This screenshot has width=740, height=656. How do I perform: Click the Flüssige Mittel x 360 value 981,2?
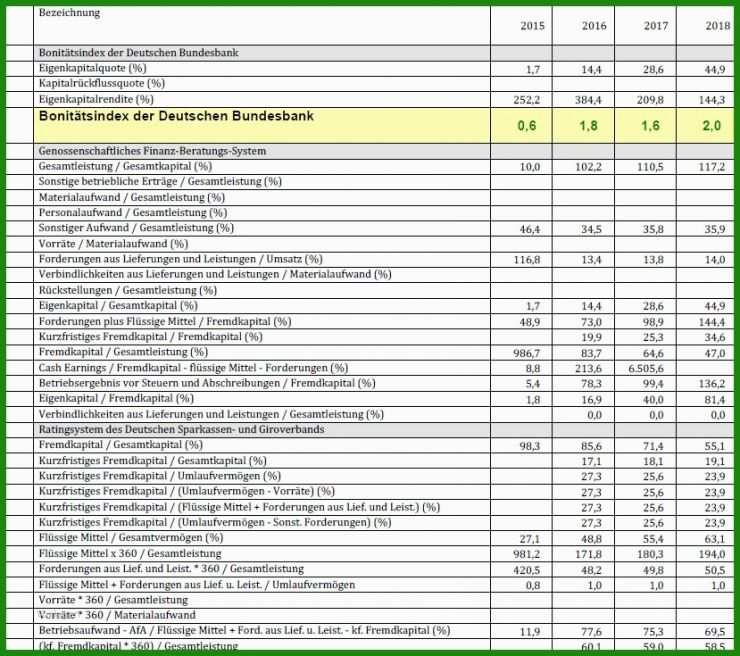point(527,555)
